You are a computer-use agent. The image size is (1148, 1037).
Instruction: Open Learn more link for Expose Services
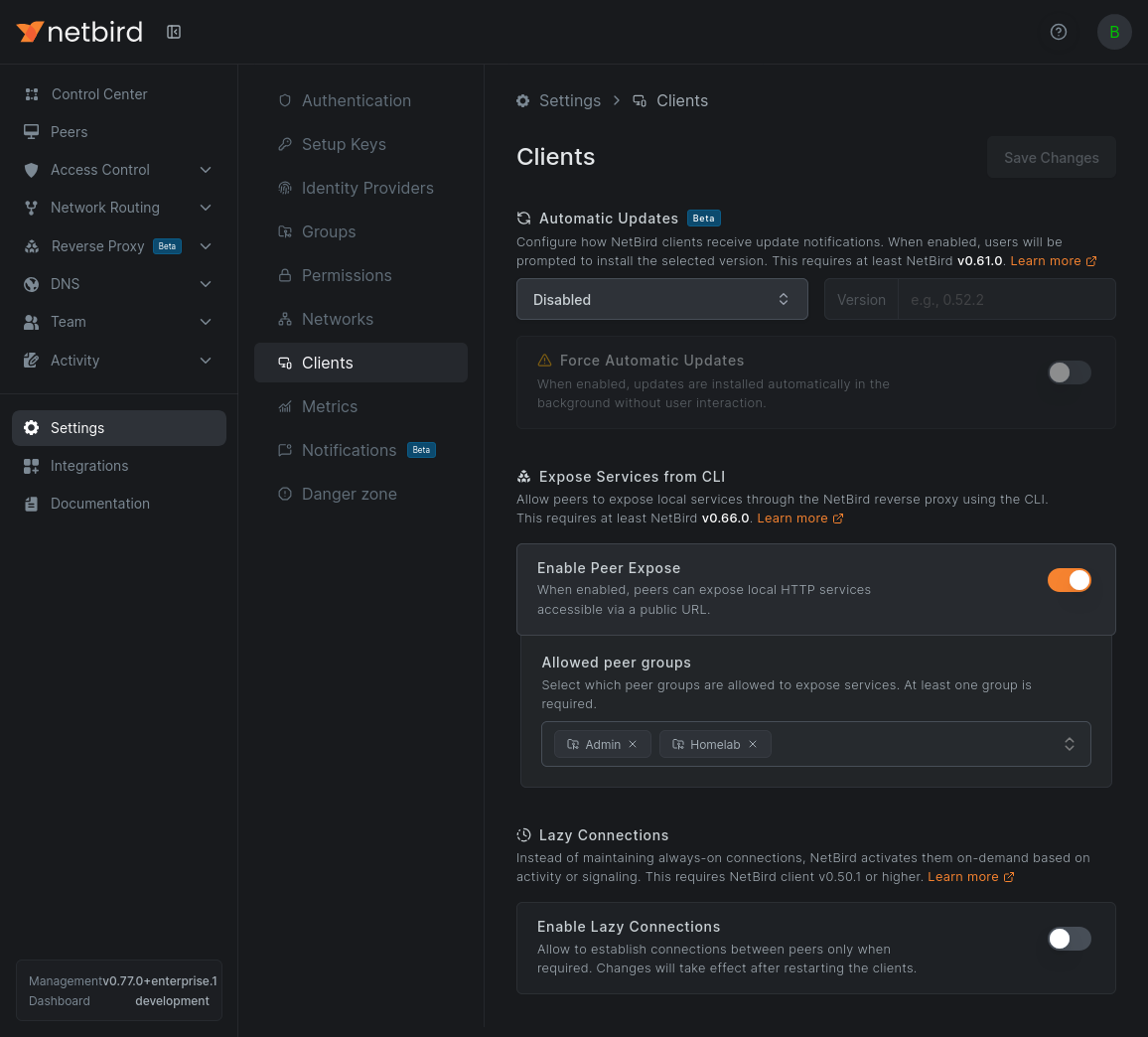(799, 518)
